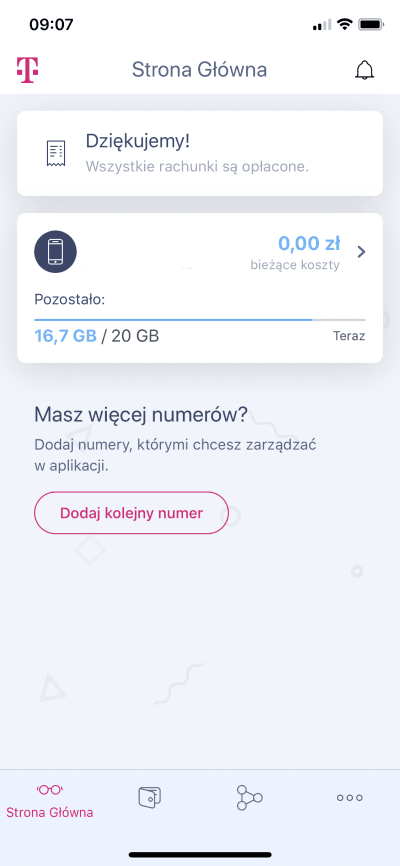Tap the battery status icon
This screenshot has width=400, height=866.
(x=371, y=24)
